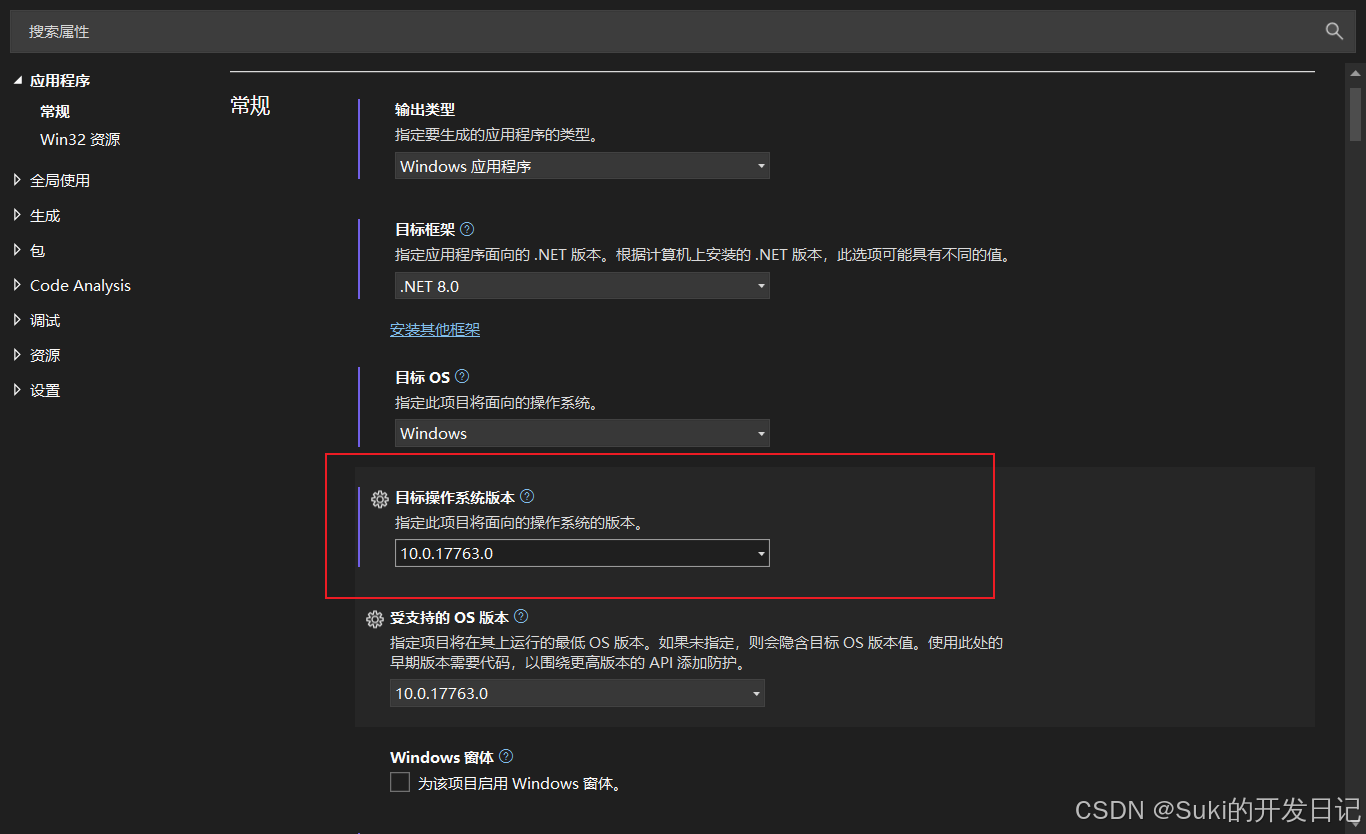Enable the 为该项目启用 Windows 窗体 checkbox
Viewport: 1366px width, 834px height.
(x=400, y=782)
